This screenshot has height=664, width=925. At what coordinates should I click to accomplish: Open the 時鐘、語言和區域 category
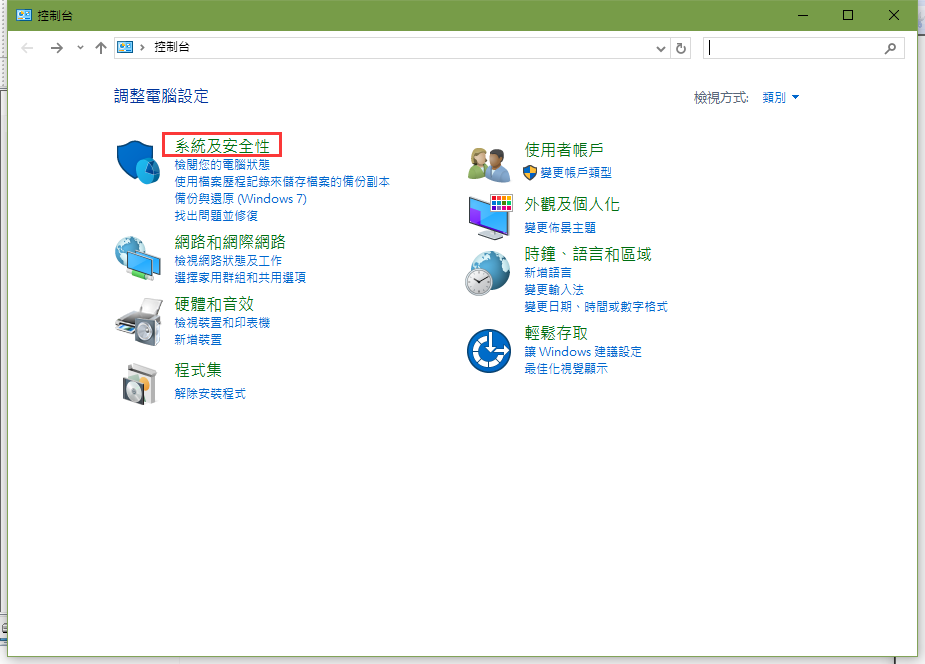(x=588, y=254)
